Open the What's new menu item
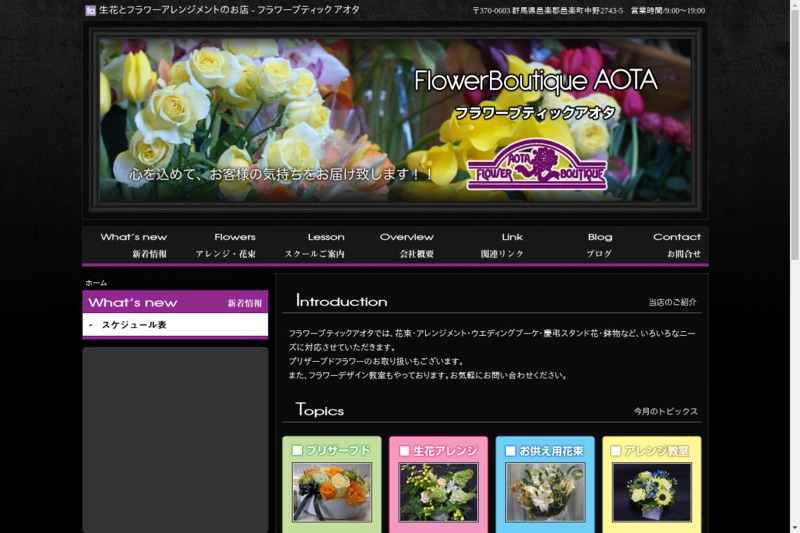Viewport: 800px width, 533px height. click(x=134, y=245)
